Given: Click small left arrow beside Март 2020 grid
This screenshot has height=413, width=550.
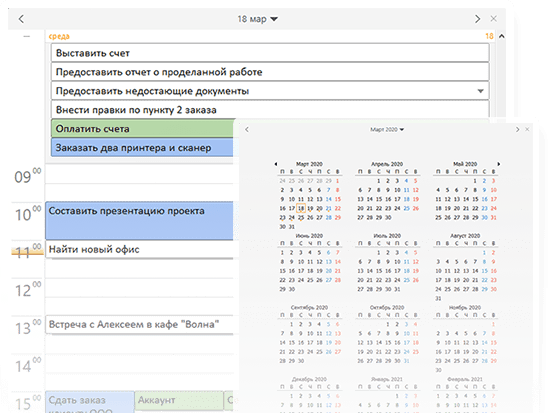Looking at the screenshot, I should (x=276, y=164).
